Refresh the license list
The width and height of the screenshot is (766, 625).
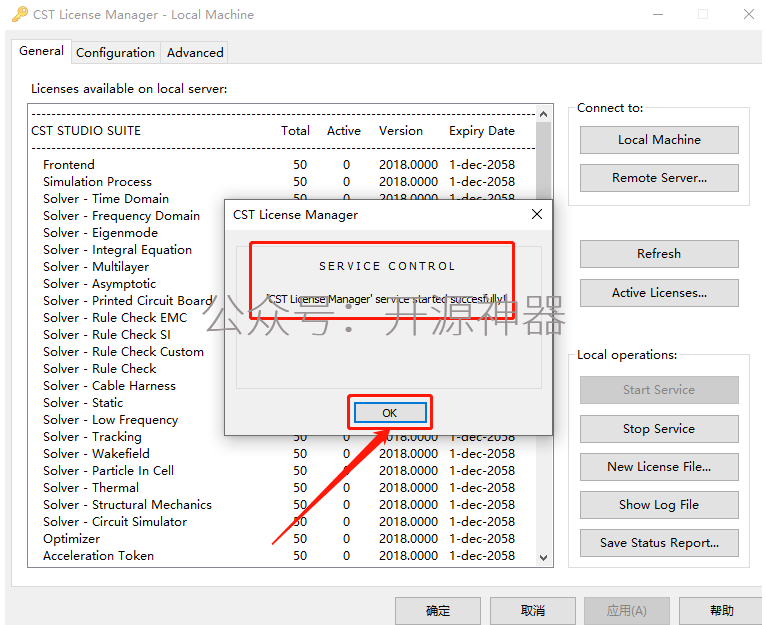click(x=659, y=254)
